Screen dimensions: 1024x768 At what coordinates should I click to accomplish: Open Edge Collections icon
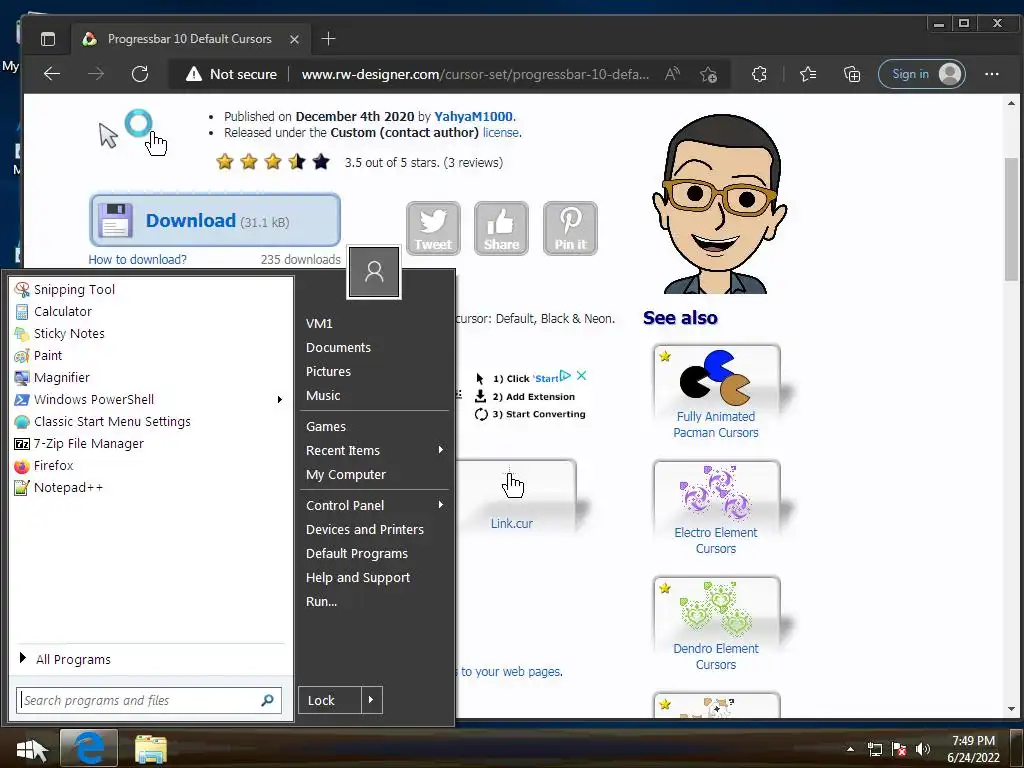[852, 74]
